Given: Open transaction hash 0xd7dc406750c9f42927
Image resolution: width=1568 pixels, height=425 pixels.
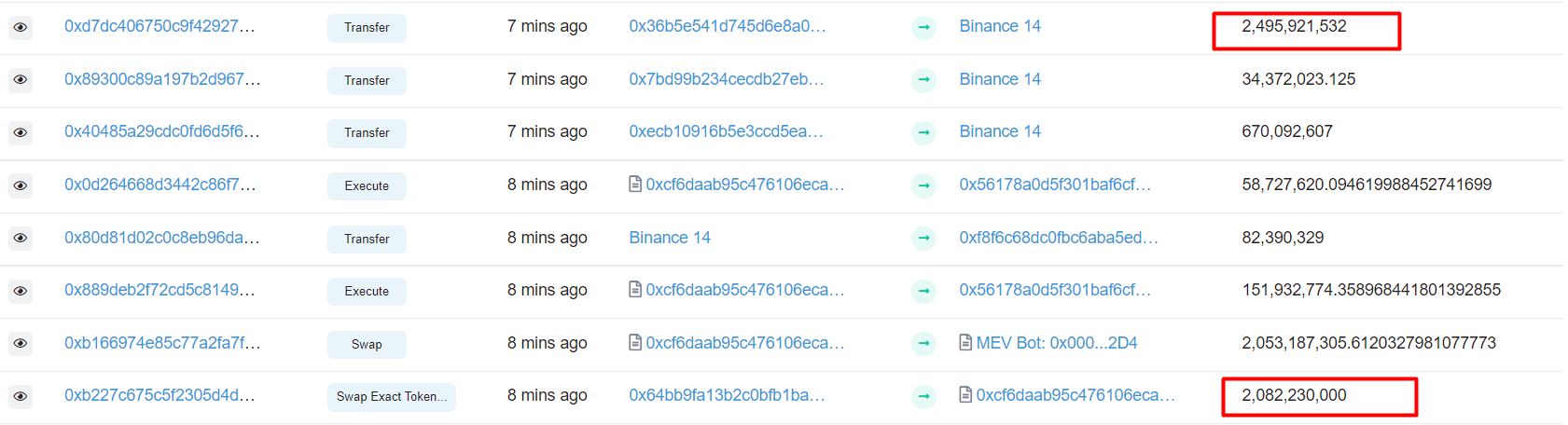Looking at the screenshot, I should pyautogui.click(x=160, y=26).
